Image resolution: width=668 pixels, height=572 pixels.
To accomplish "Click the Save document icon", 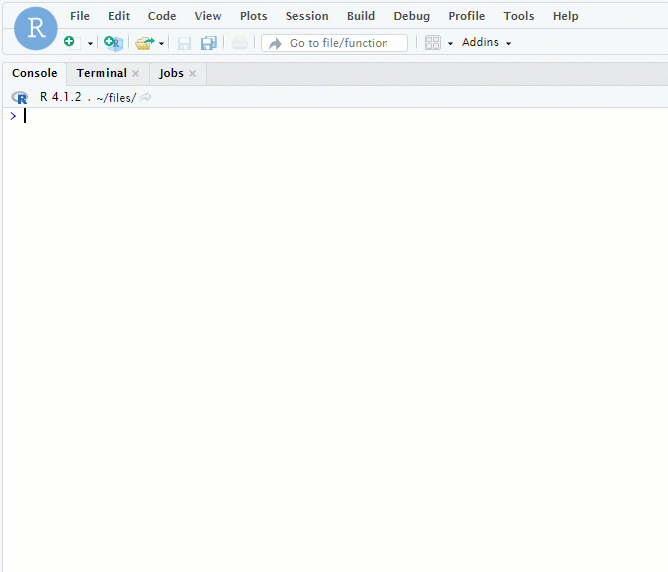I will point(184,43).
